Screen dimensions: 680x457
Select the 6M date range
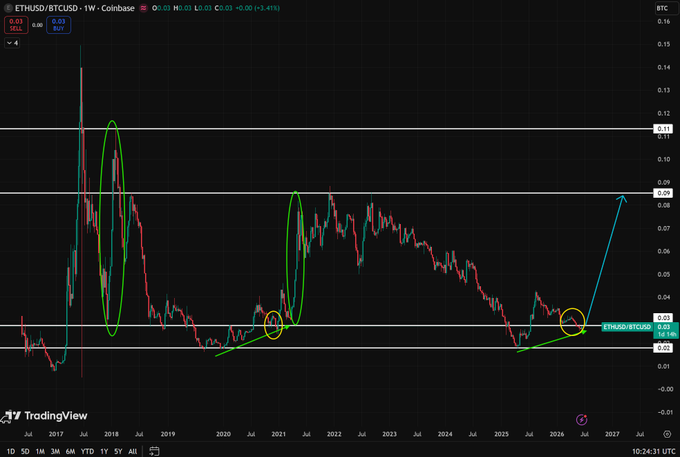70,451
